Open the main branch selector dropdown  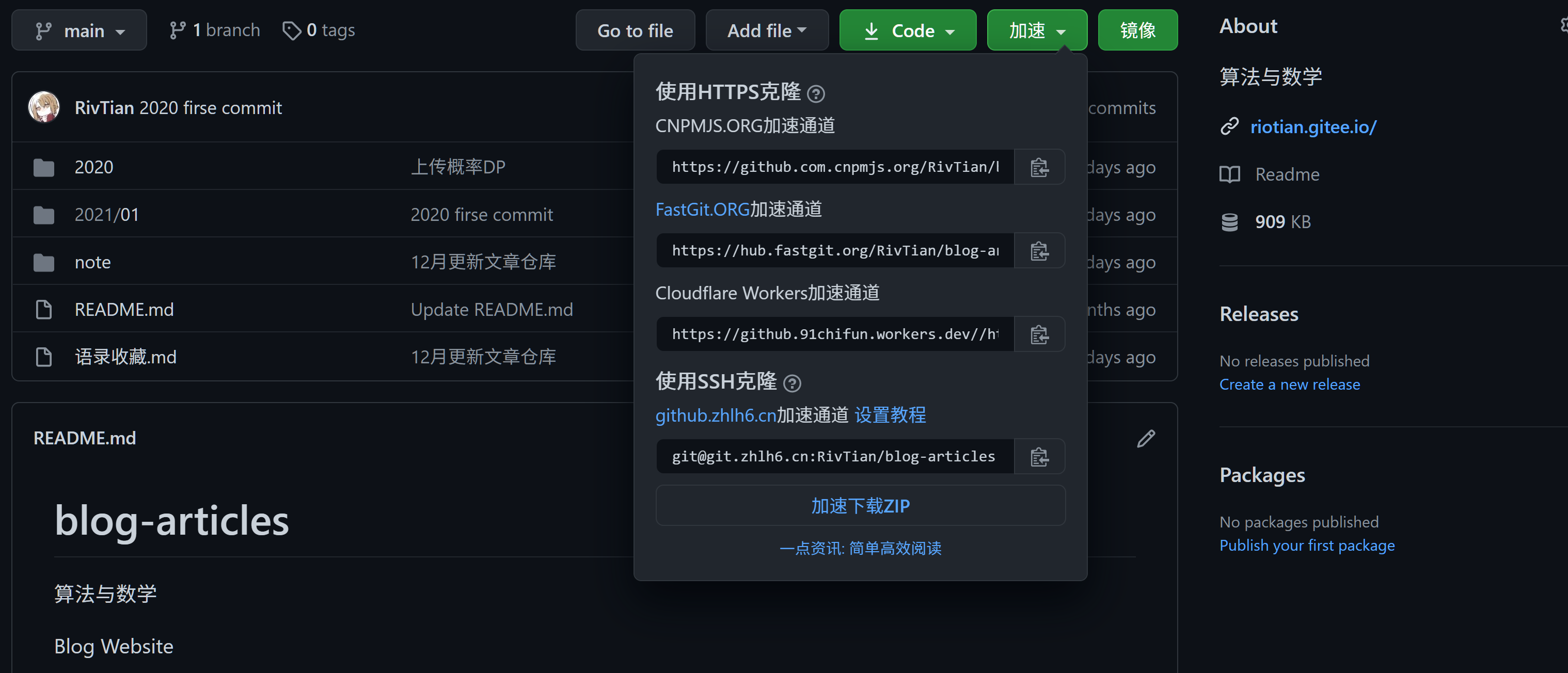click(x=79, y=30)
